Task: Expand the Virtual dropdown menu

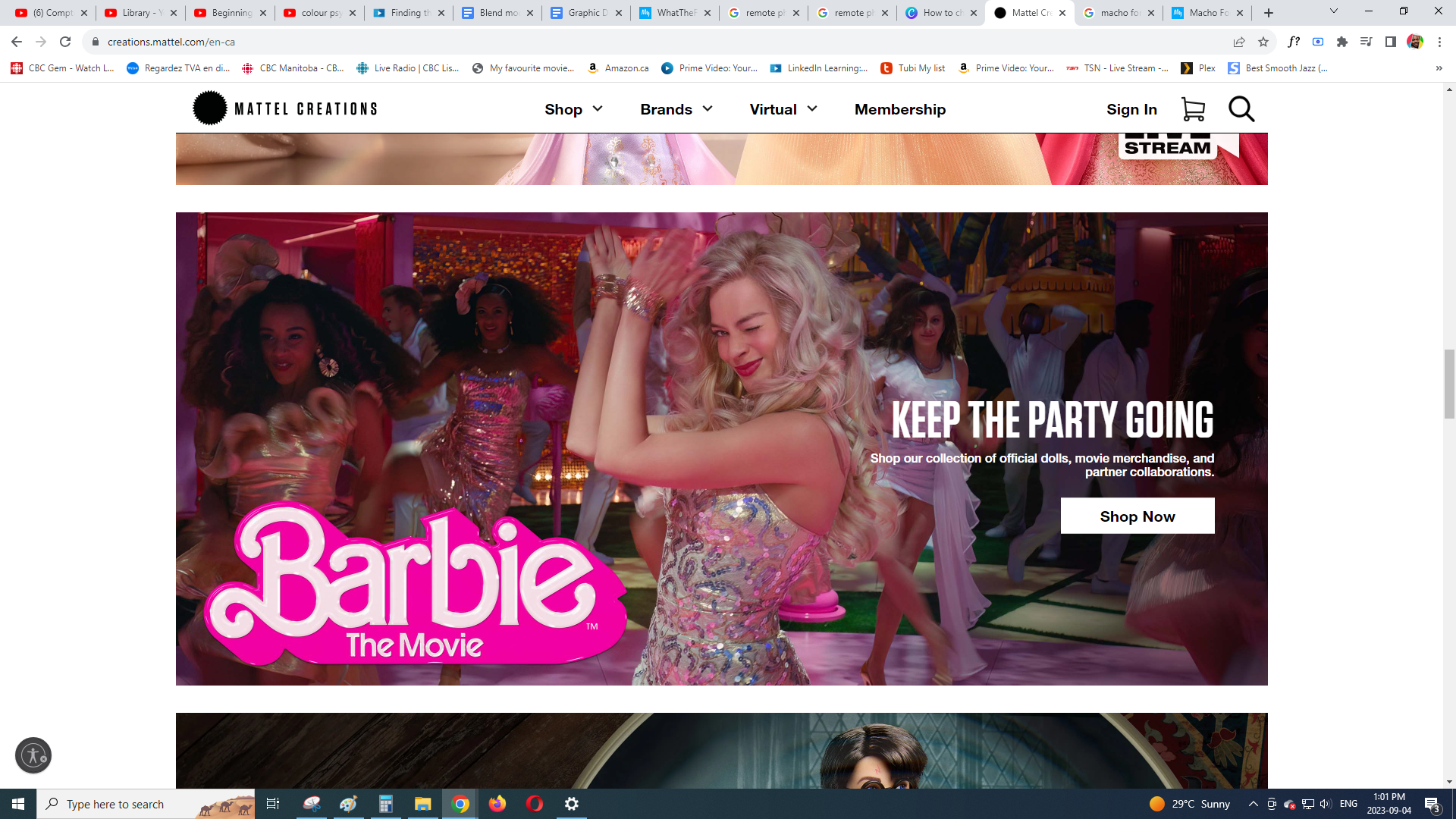Action: (783, 109)
